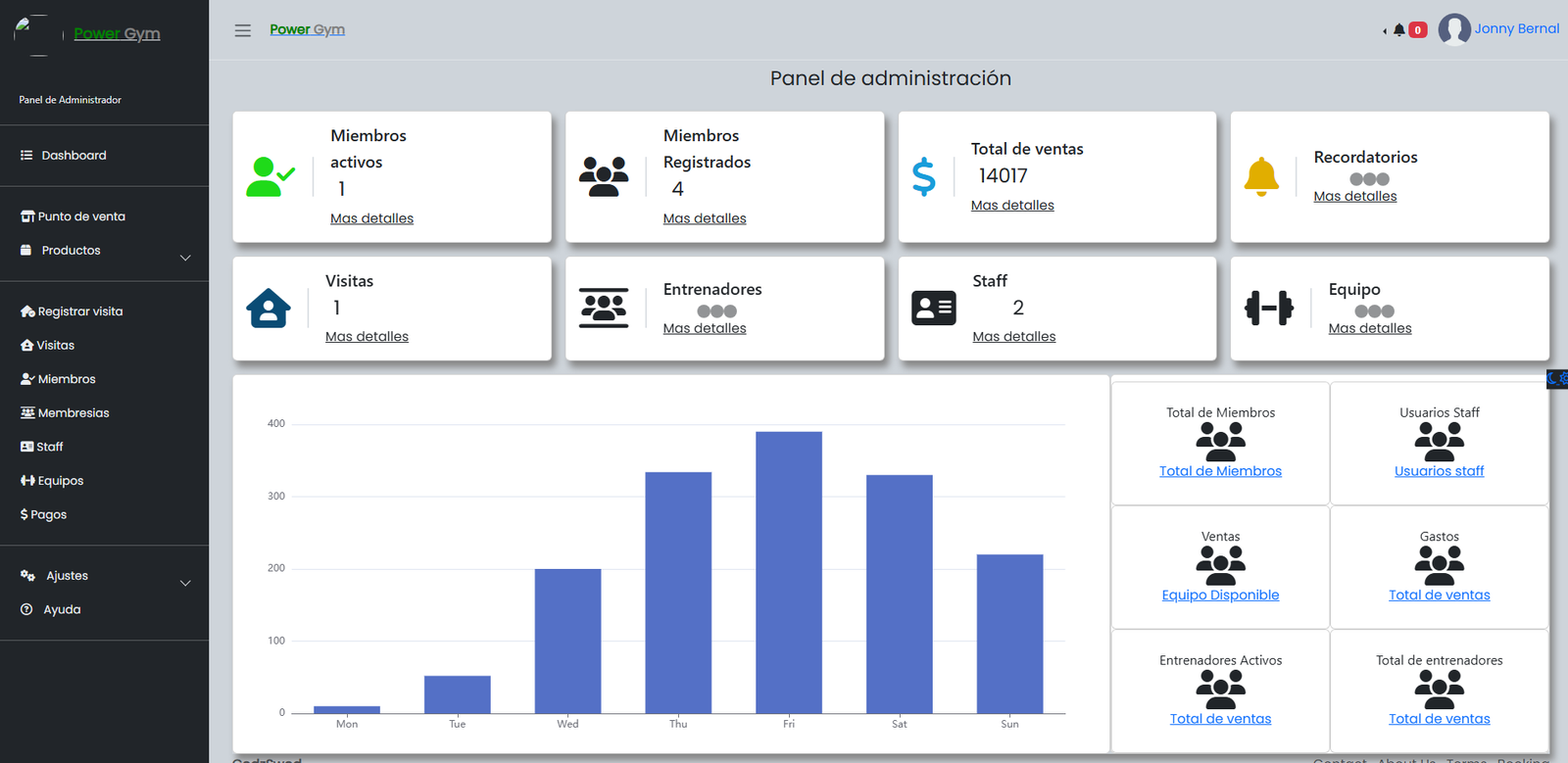Screen dimensions: 1568x763
Task: Open Punto de venta from sidebar
Action: (81, 216)
